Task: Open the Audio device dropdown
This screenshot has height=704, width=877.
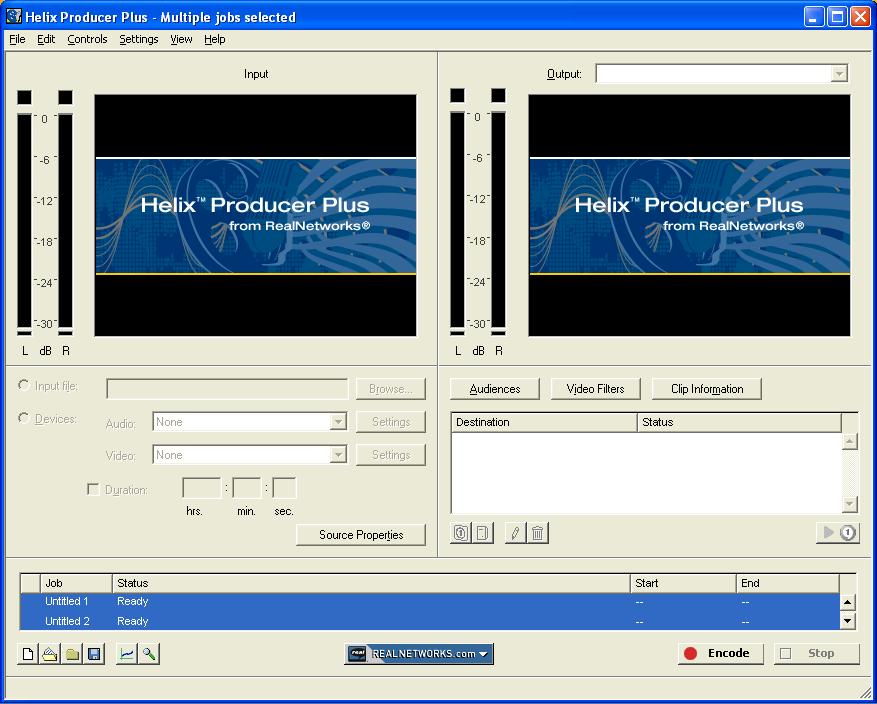Action: (338, 423)
